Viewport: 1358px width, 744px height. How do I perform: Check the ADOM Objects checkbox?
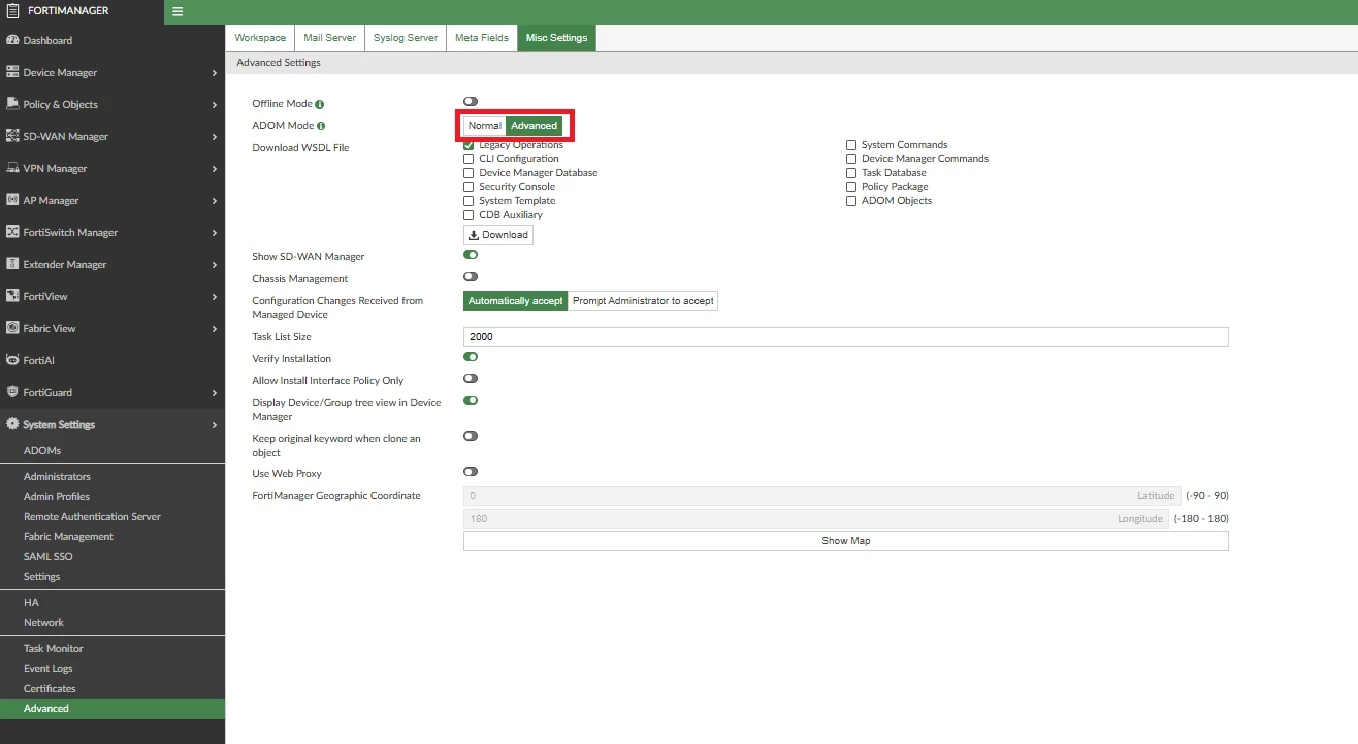(x=851, y=201)
